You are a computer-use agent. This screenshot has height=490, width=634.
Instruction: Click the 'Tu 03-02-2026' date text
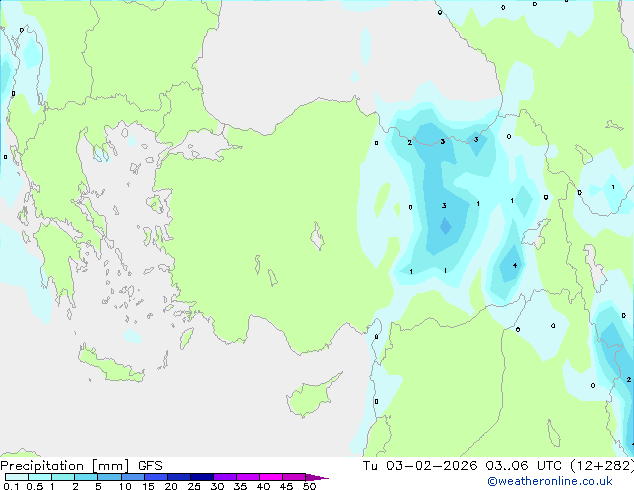(420, 466)
